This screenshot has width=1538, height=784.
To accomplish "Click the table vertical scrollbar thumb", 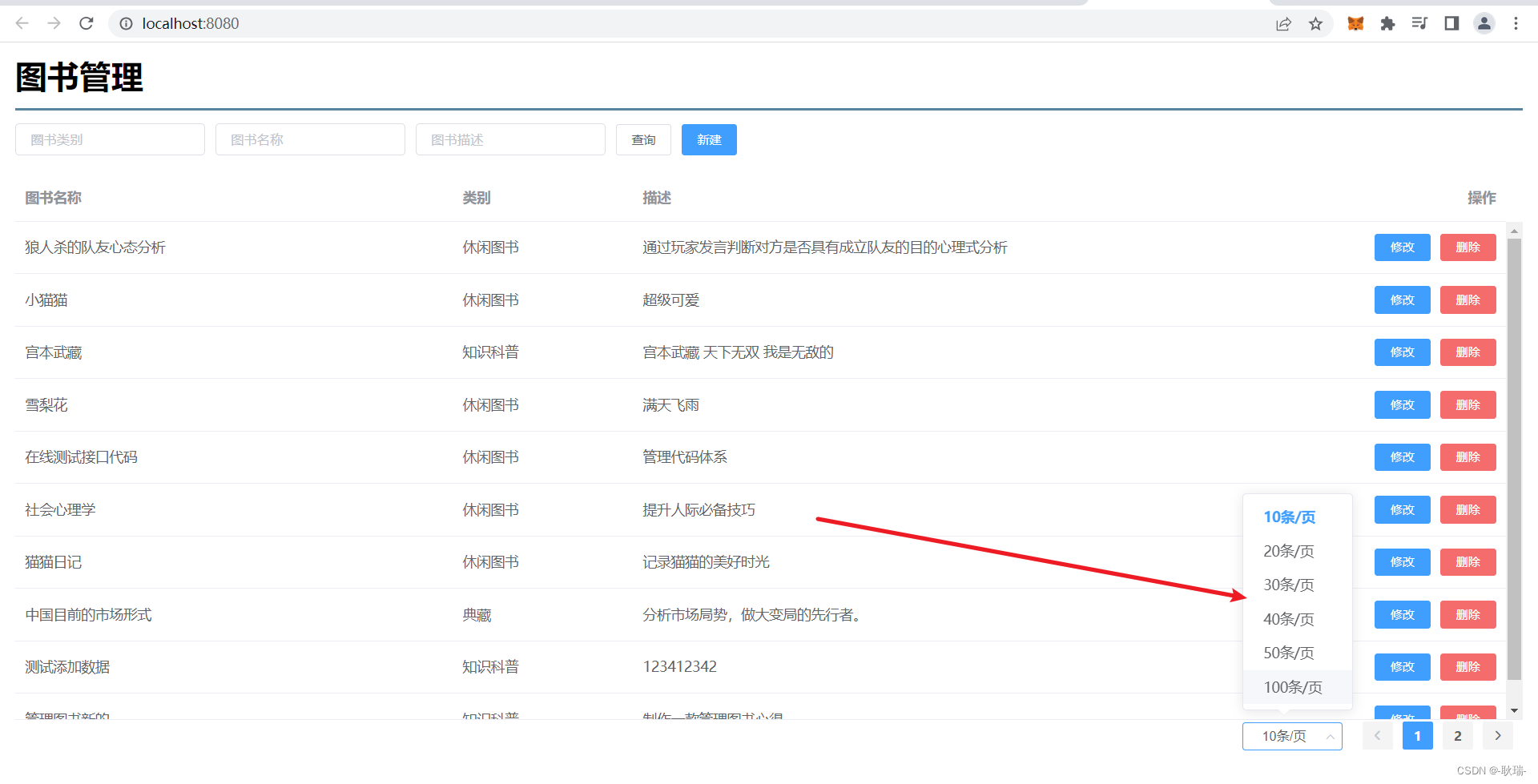I will 1514,459.
